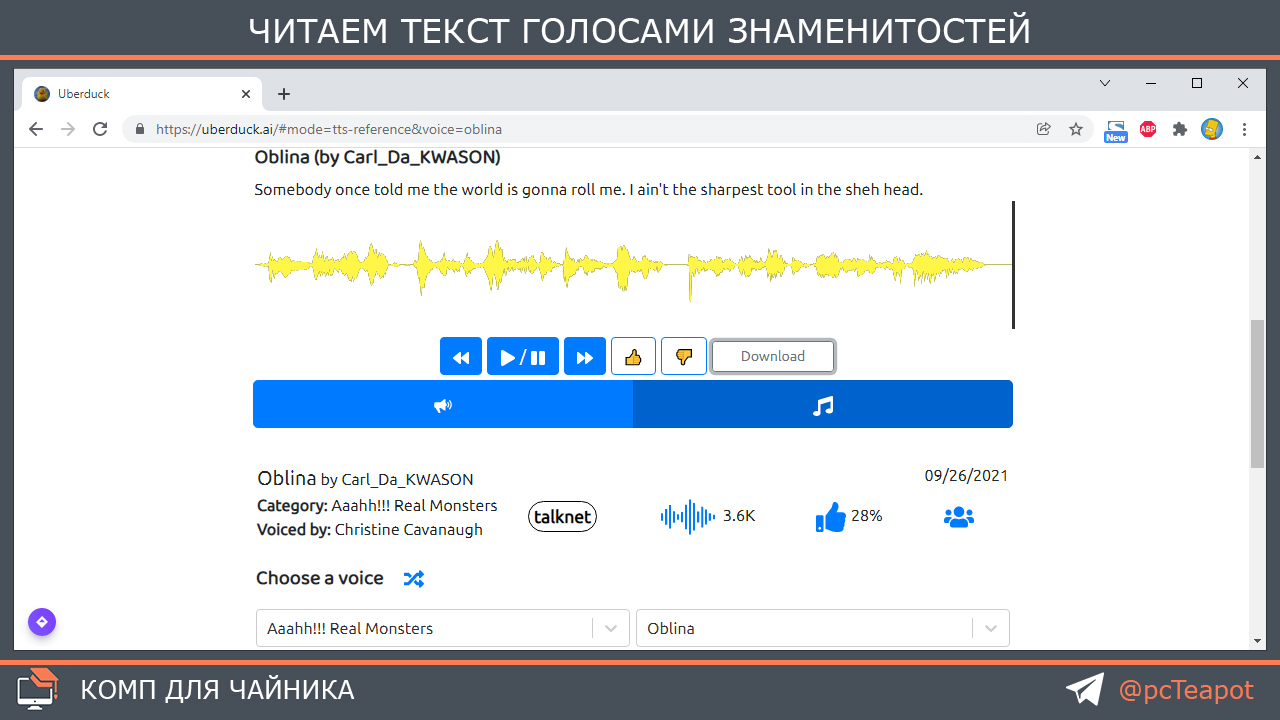The image size is (1280, 720).
Task: Share this page from the address bar
Action: [x=1044, y=129]
